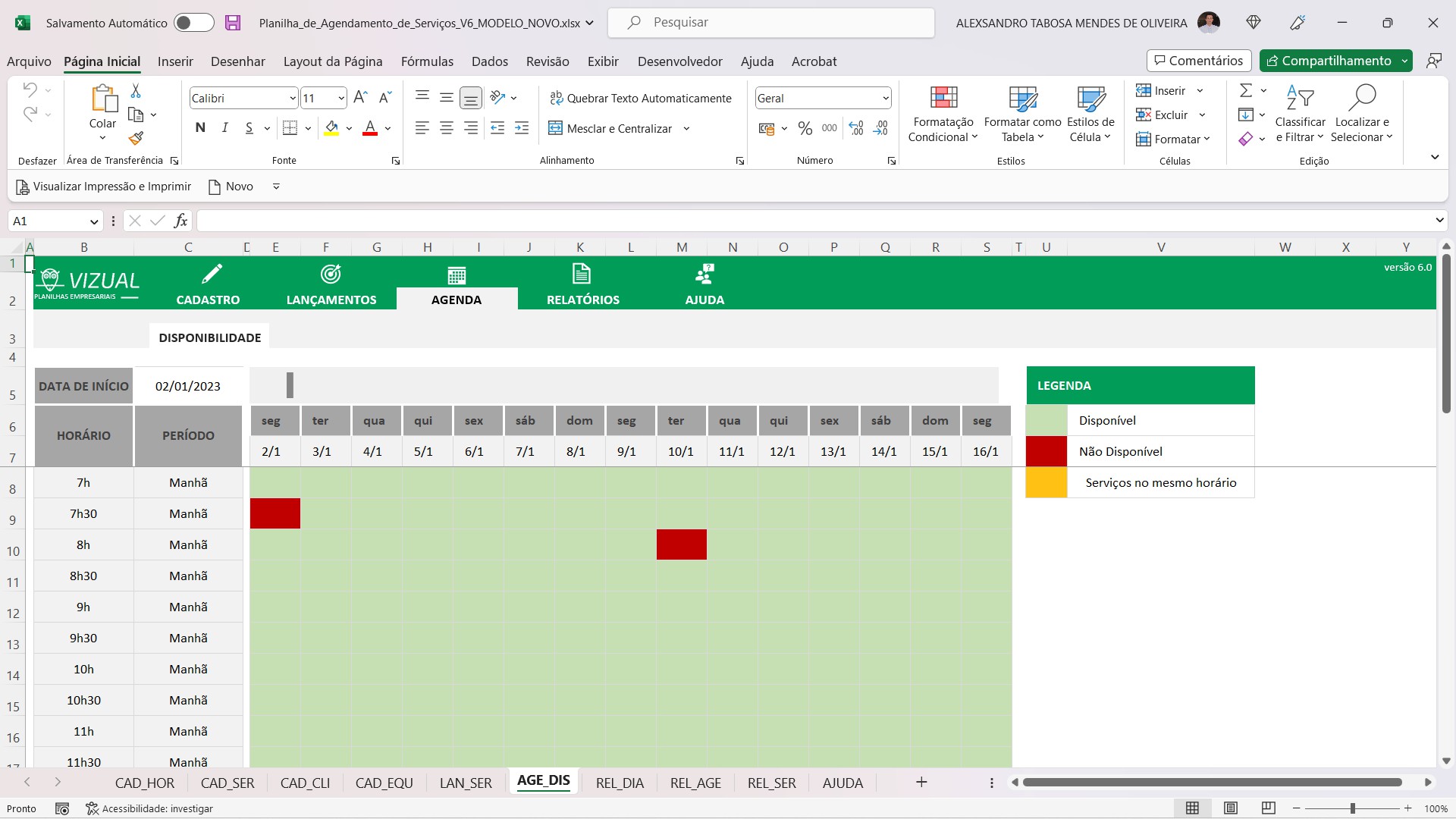This screenshot has height=819, width=1456.
Task: Open Conditional Formatting (Formatação Condicional)
Action: [943, 112]
